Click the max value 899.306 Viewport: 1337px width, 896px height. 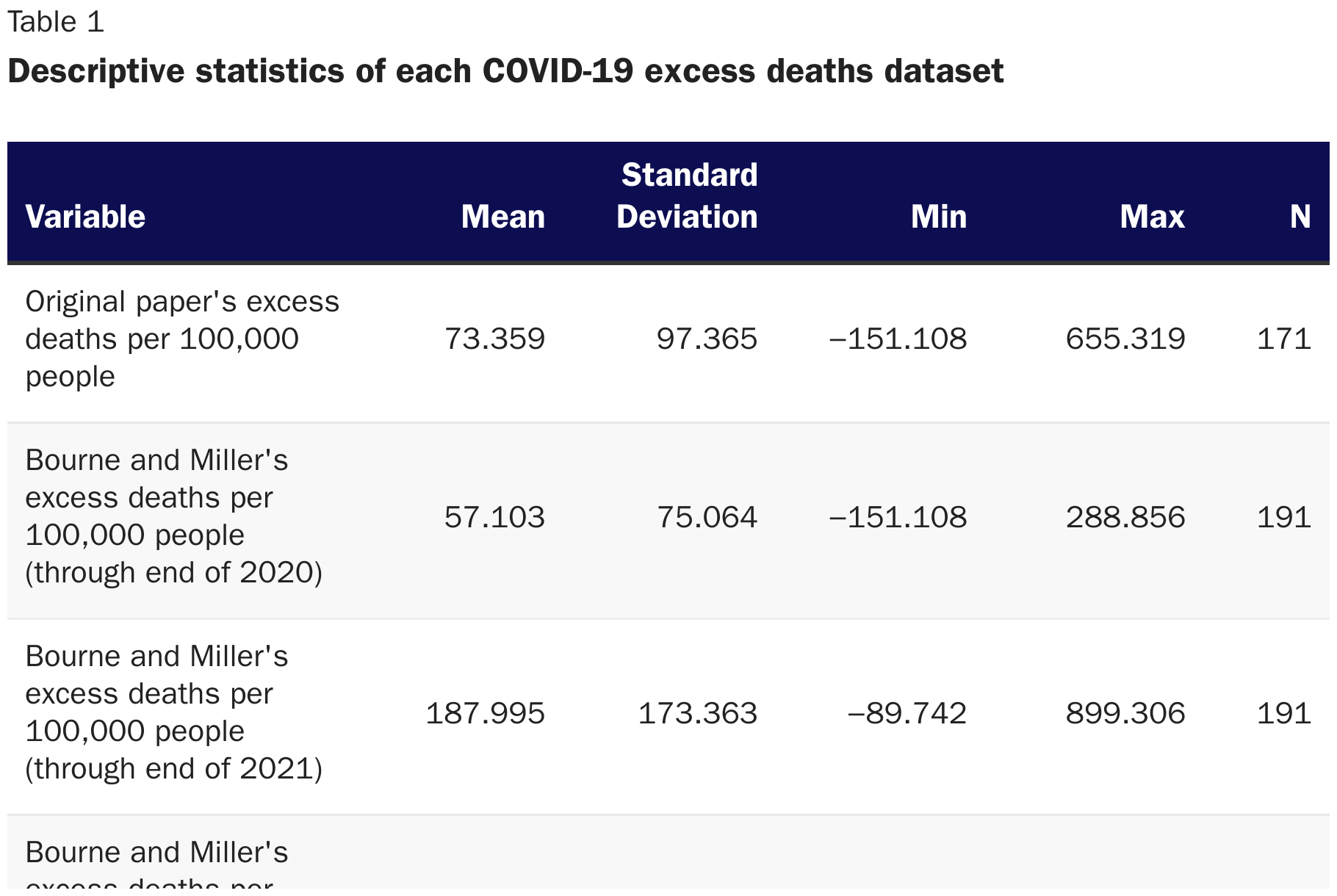1125,713
